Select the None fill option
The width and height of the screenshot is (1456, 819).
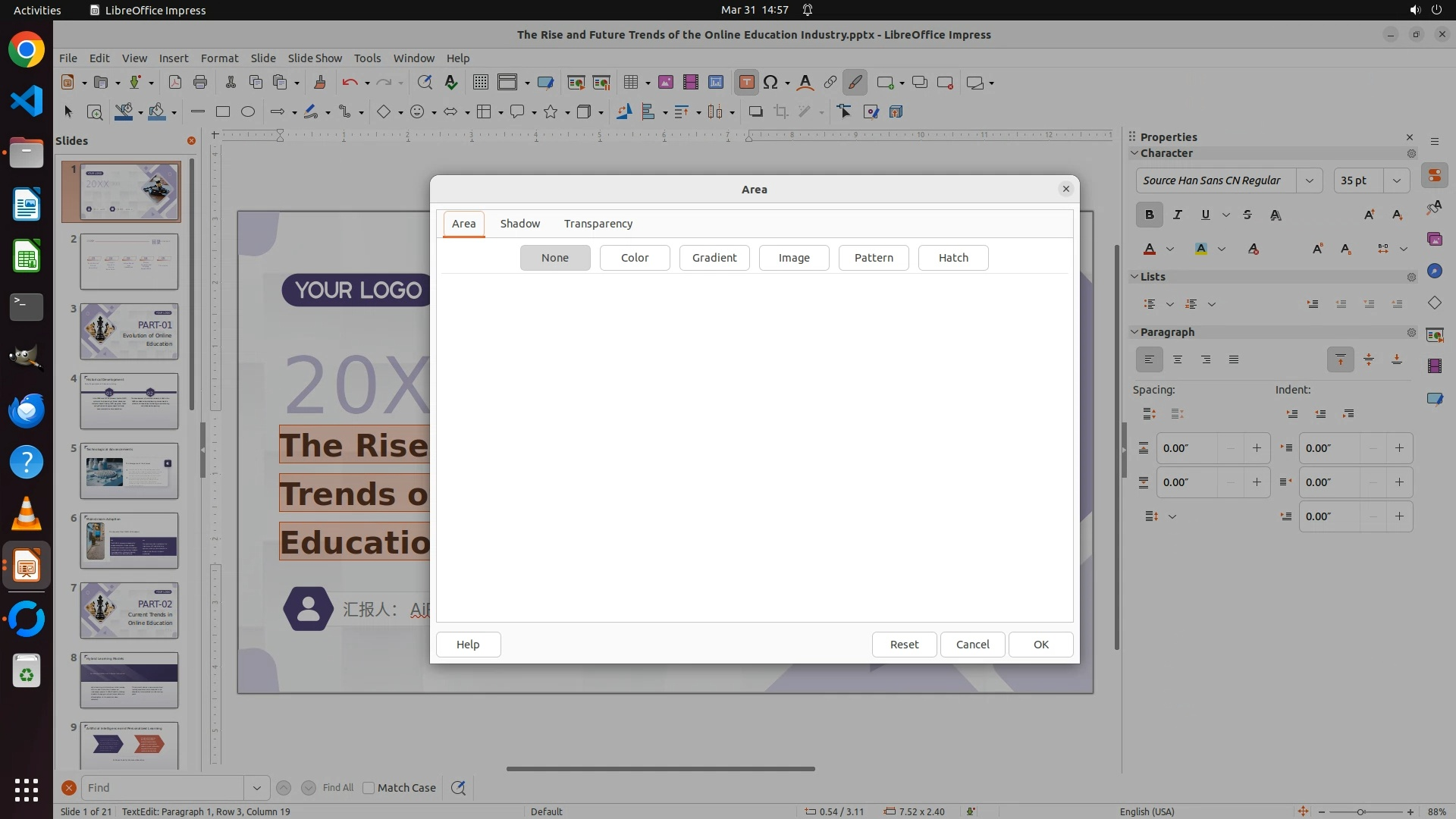[554, 258]
